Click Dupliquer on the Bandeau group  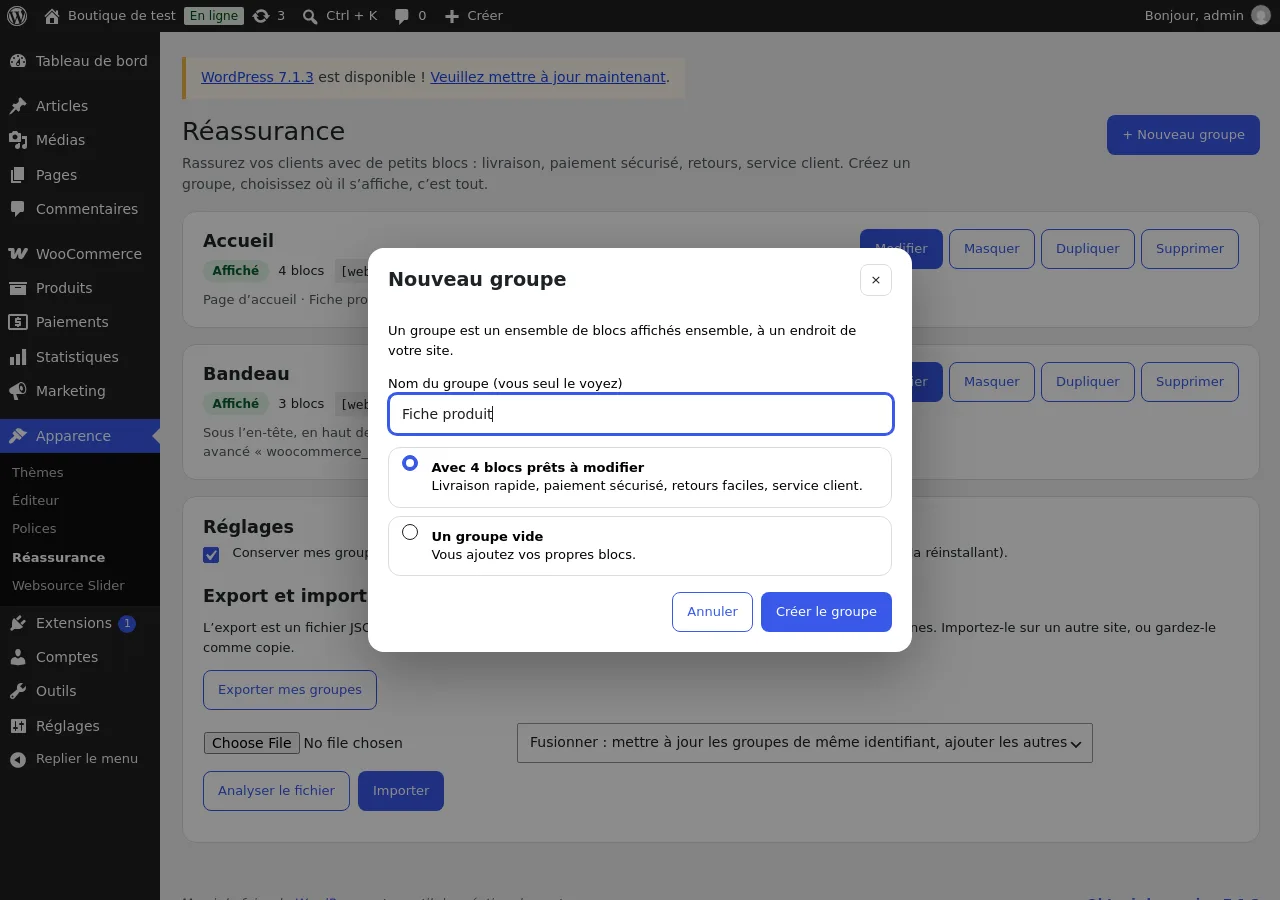tap(1088, 382)
